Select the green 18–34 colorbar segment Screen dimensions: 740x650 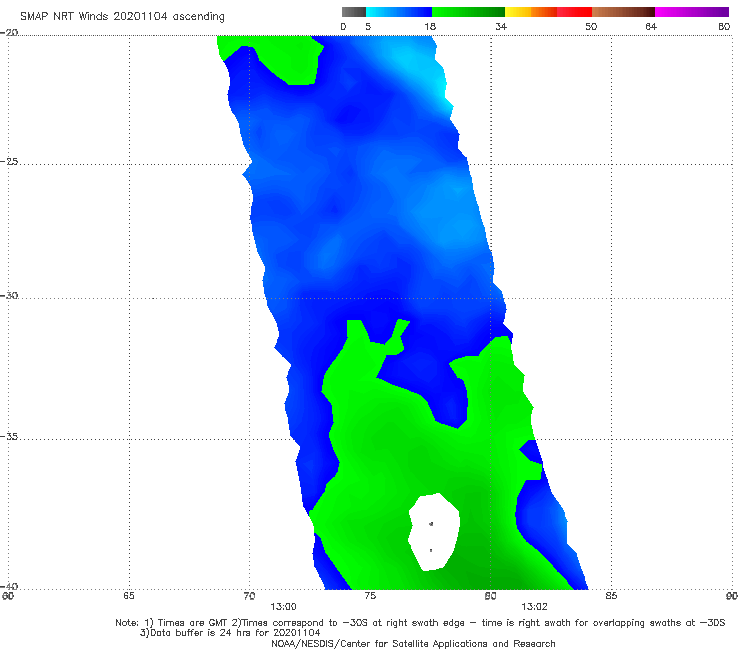[x=468, y=12]
